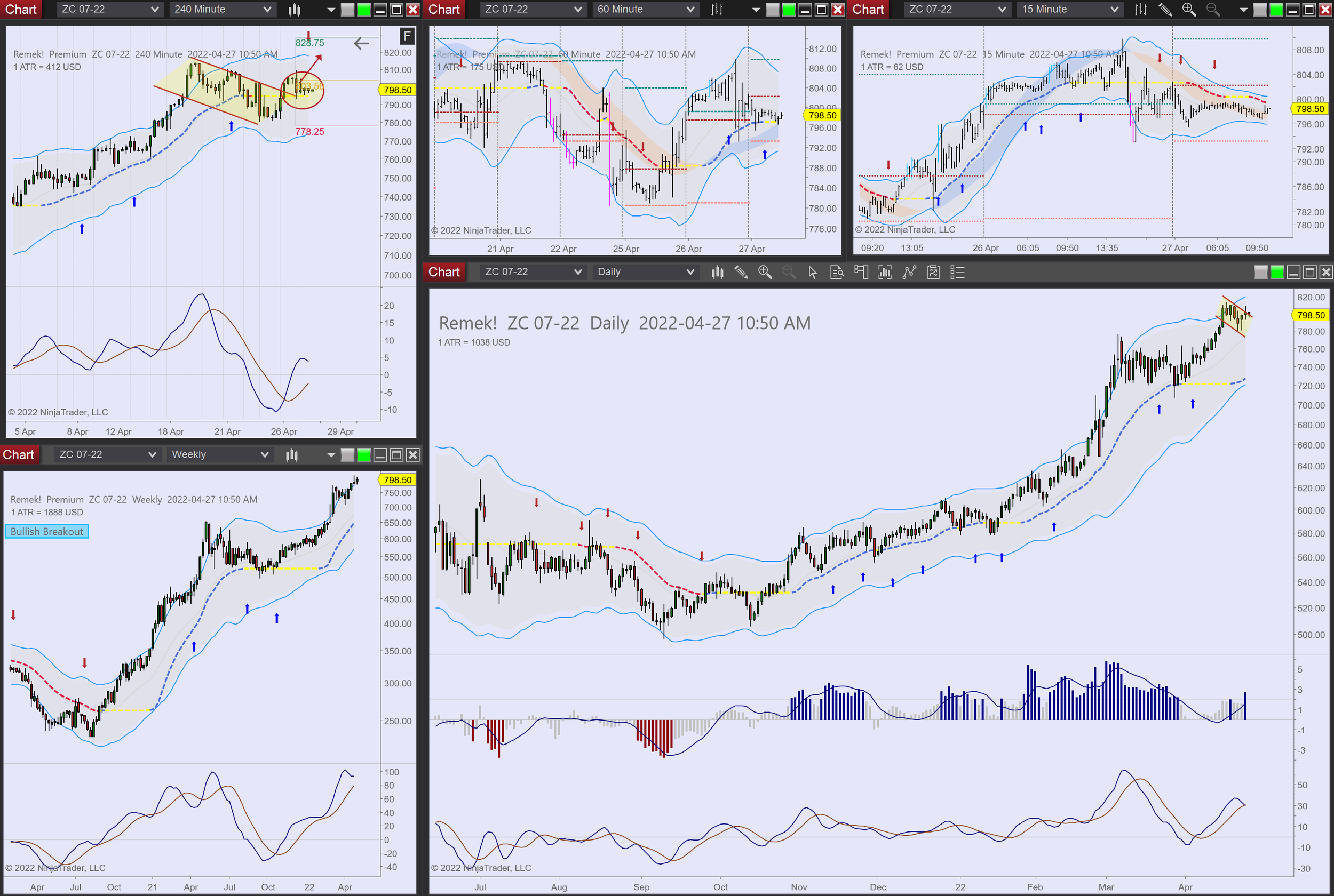Toggle gray interval link button on 240 Minute chart
Screen dimensions: 1334x896
tap(347, 9)
